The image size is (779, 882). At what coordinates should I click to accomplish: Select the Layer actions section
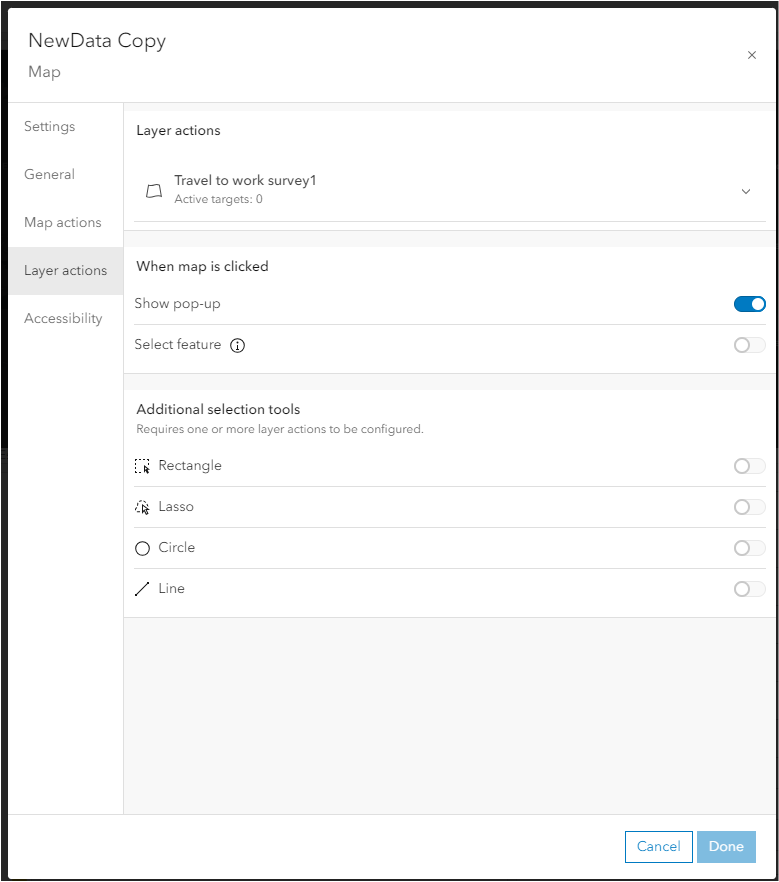pos(65,270)
